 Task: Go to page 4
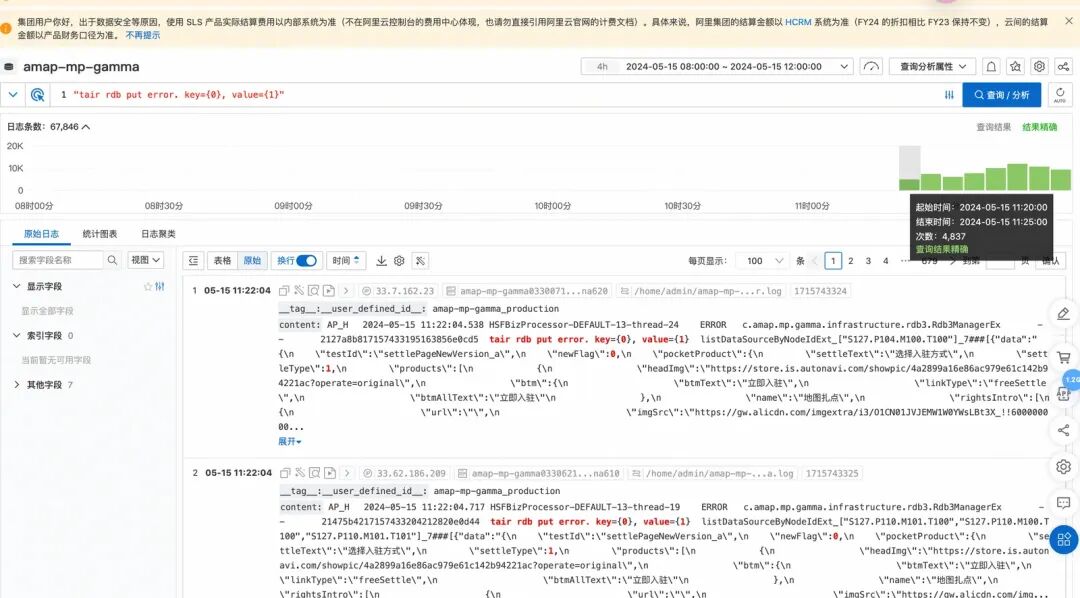coord(886,261)
